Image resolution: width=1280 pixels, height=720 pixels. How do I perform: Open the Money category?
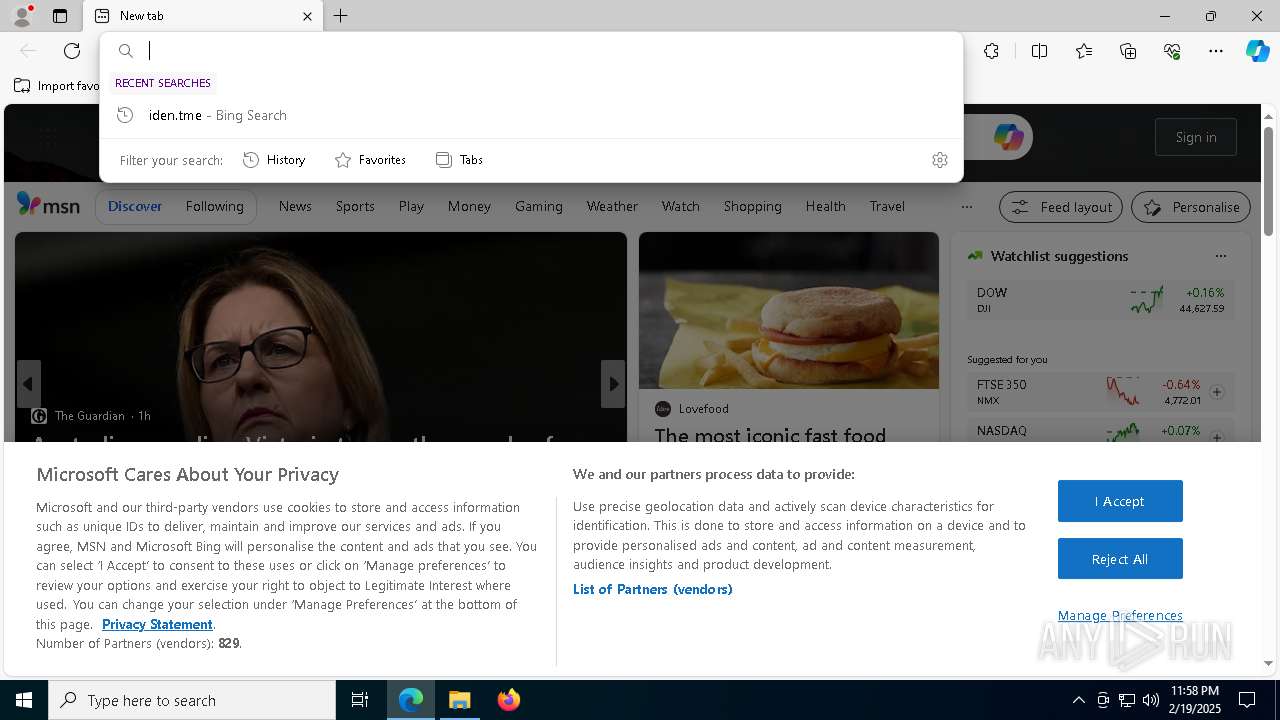click(x=469, y=206)
